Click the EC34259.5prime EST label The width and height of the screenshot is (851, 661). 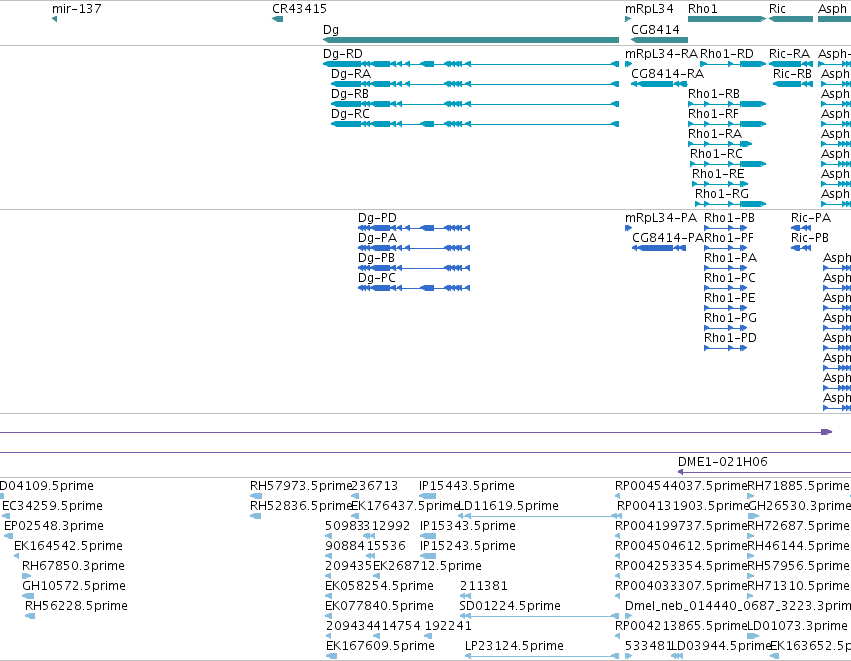[53, 506]
